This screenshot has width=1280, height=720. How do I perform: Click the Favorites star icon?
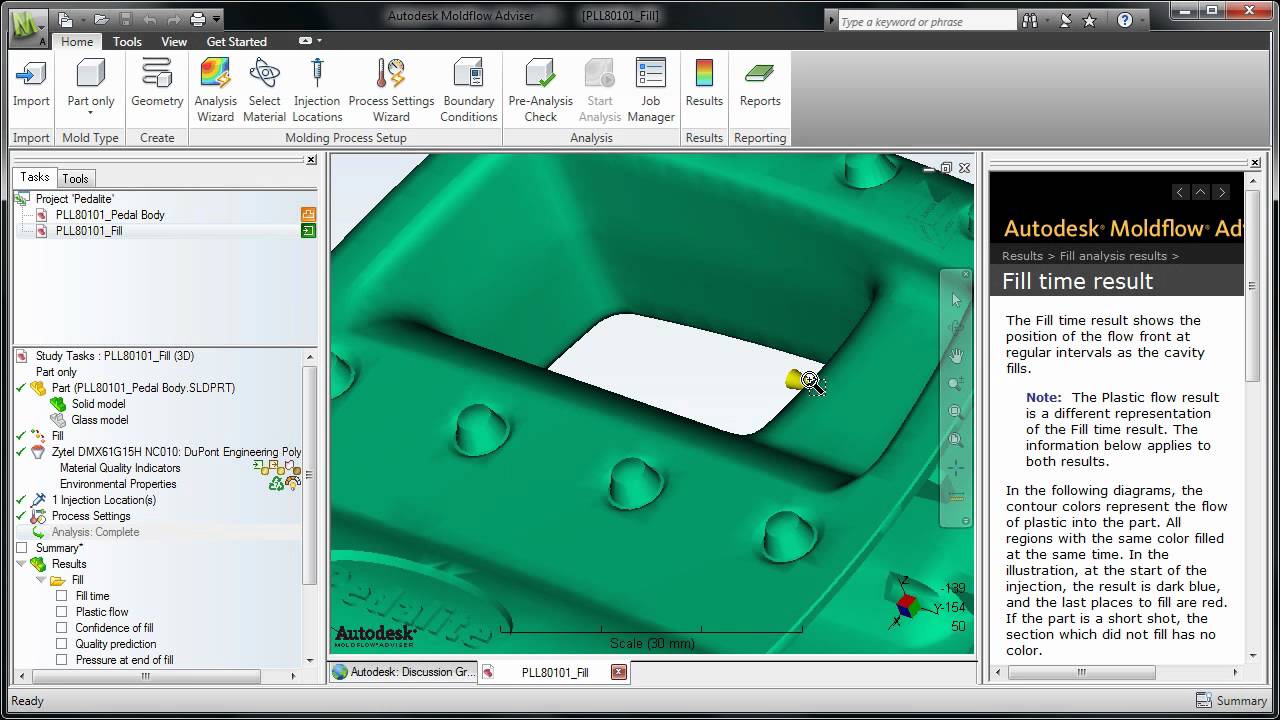1090,20
